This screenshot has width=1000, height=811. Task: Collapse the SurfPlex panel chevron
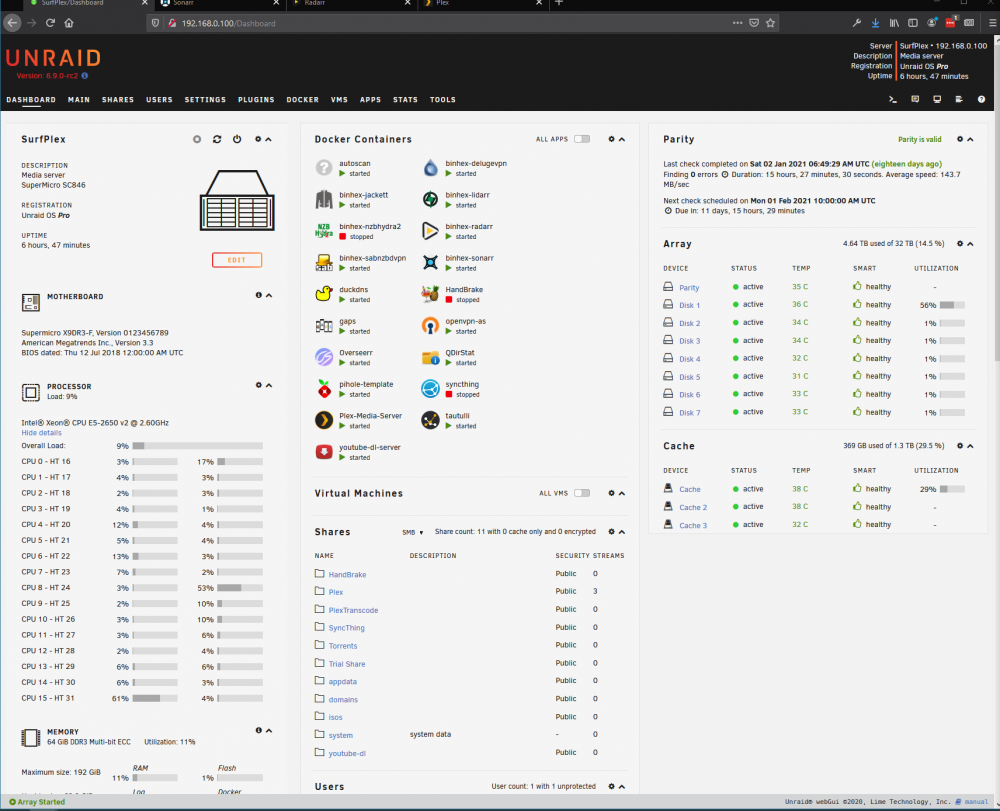tap(268, 139)
